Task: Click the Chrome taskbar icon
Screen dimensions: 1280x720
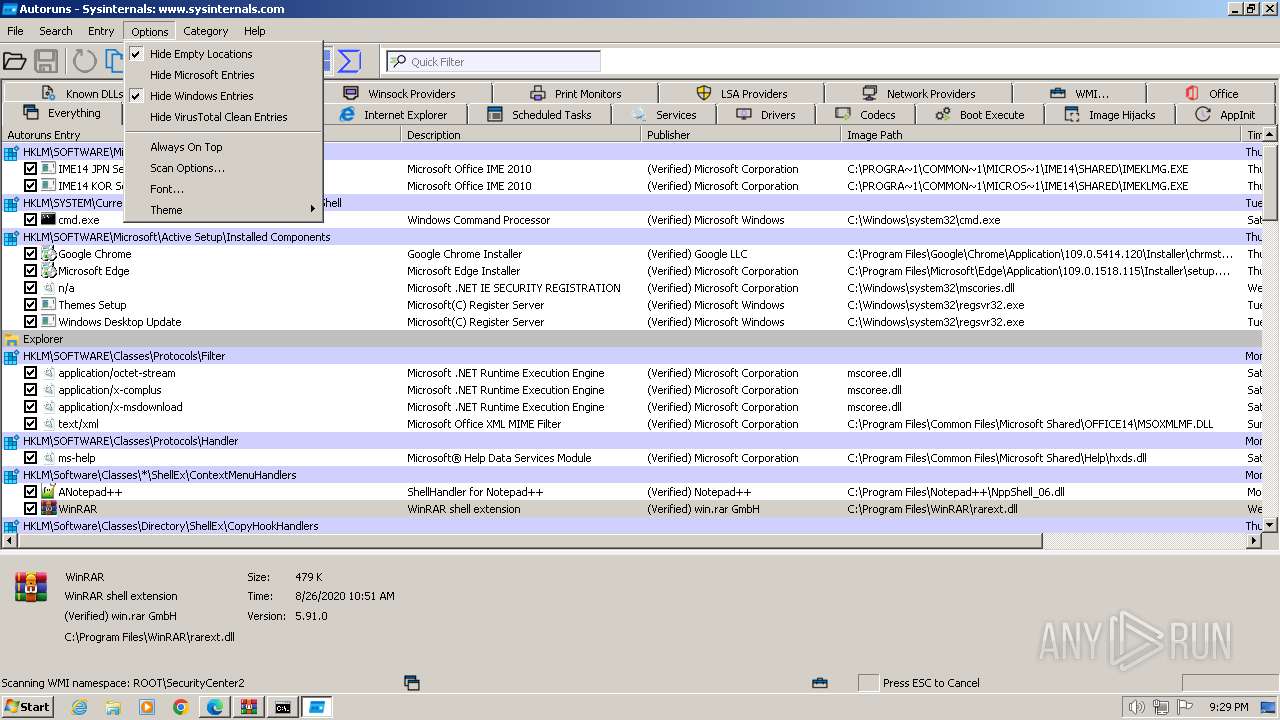Action: pos(181,707)
